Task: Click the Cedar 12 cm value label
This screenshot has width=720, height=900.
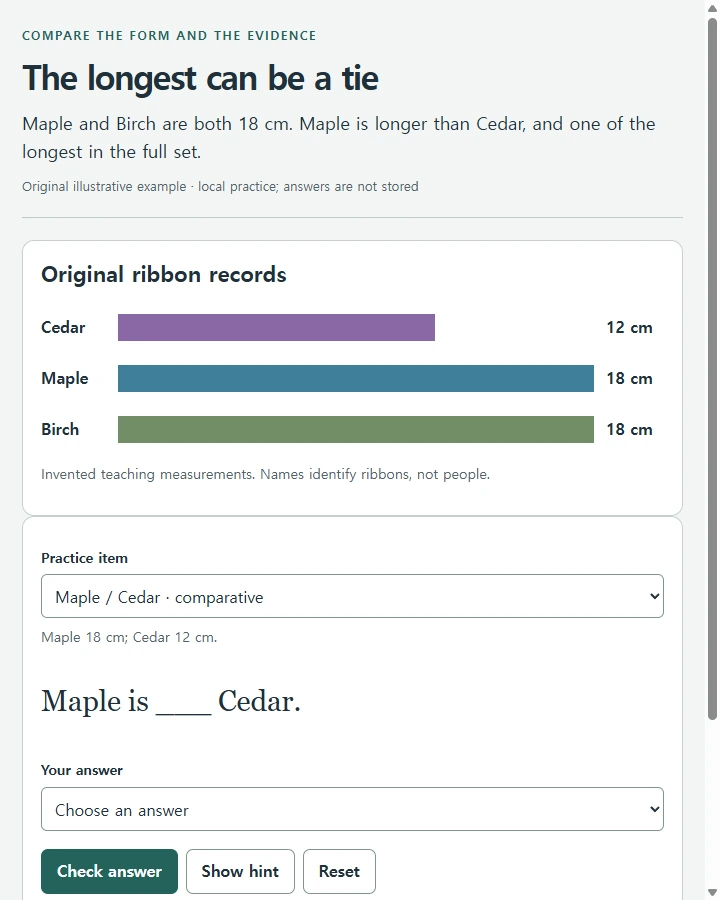Action: [629, 328]
